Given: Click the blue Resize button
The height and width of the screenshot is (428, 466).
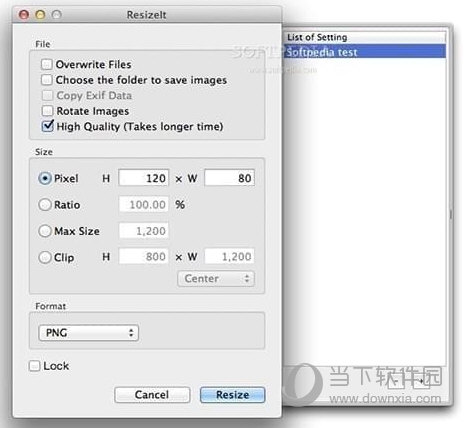Looking at the screenshot, I should [x=233, y=395].
